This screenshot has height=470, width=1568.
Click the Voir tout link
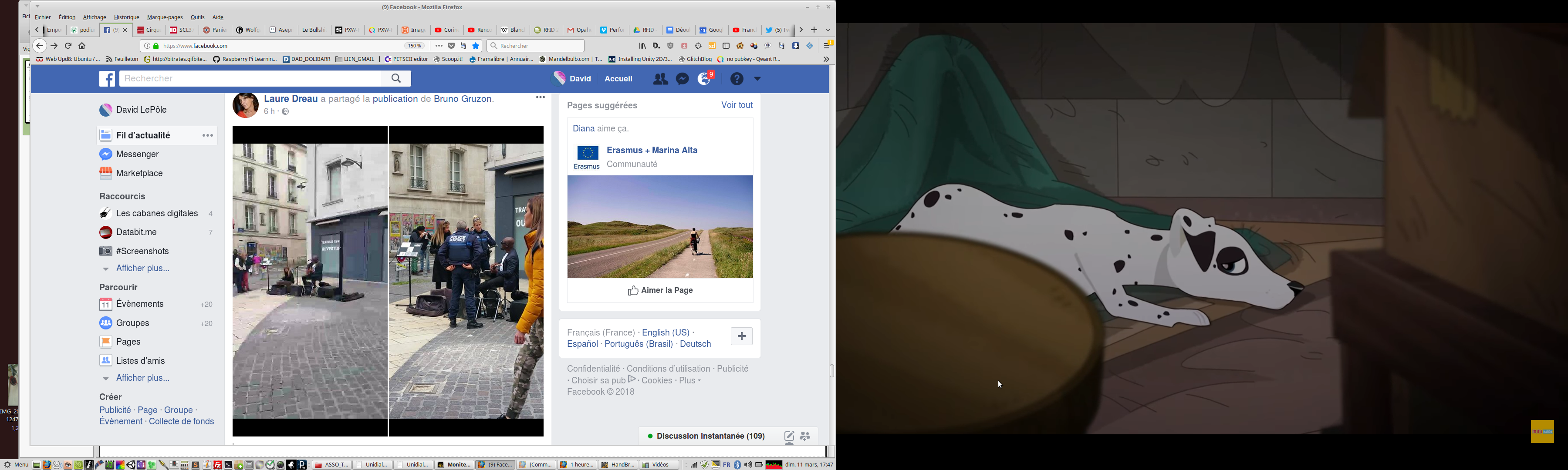click(737, 105)
